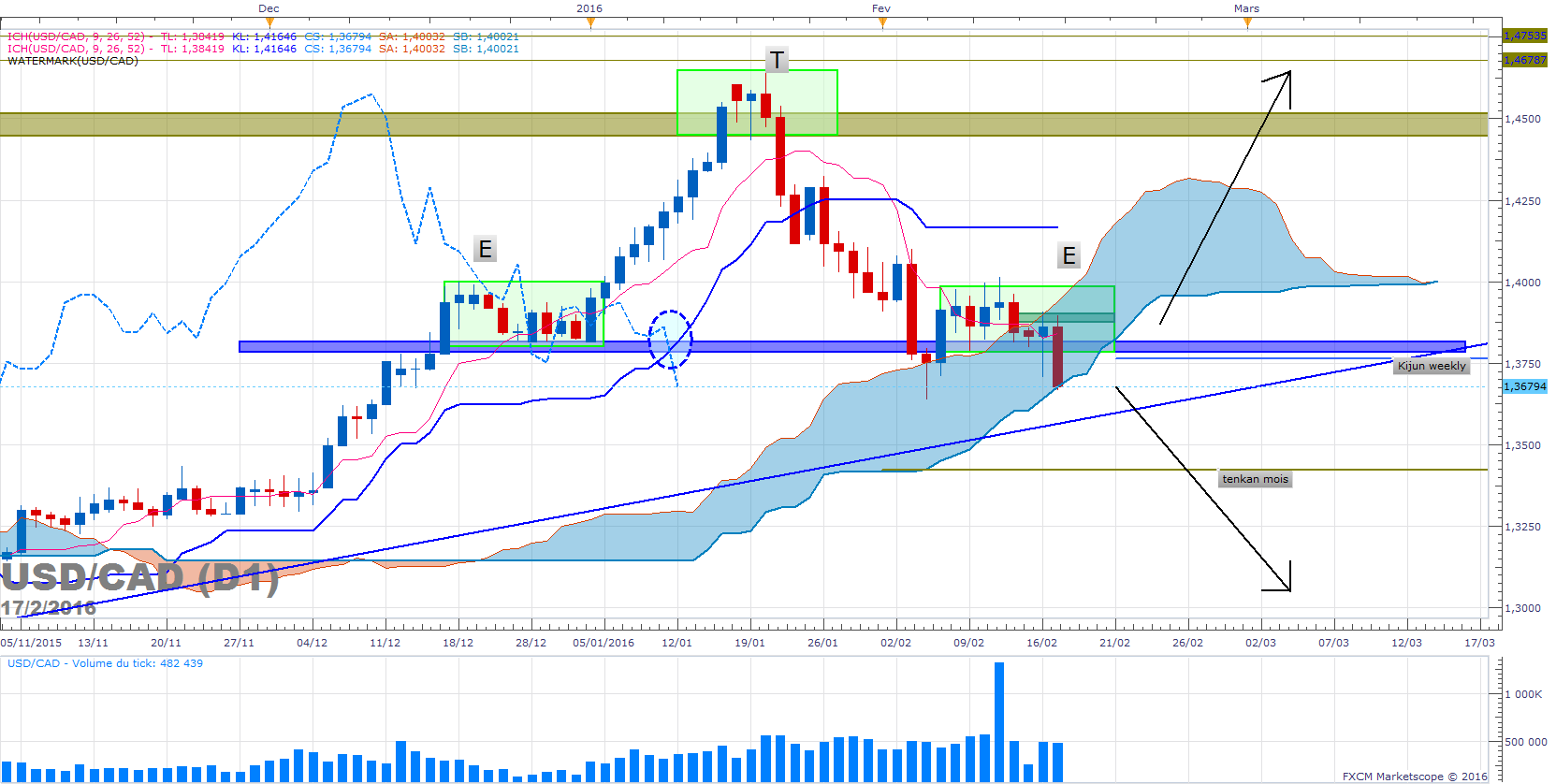
Task: Select the 02/02 date label
Action: 895,643
